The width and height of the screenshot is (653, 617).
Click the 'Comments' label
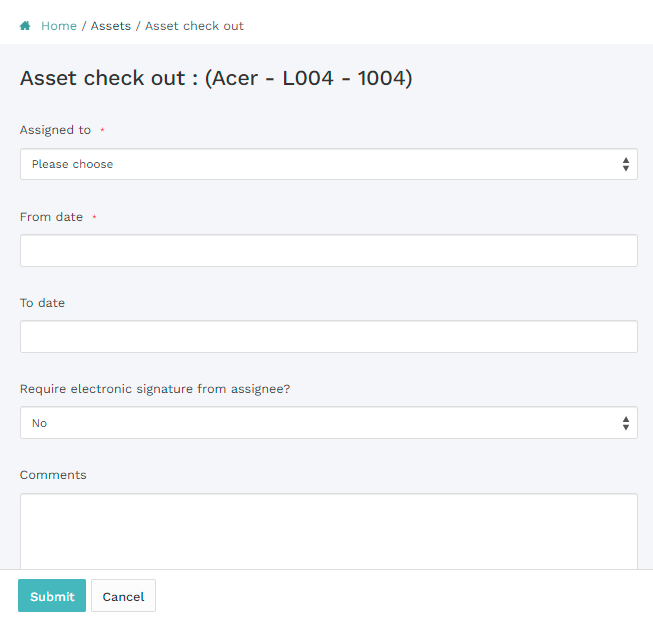click(53, 475)
